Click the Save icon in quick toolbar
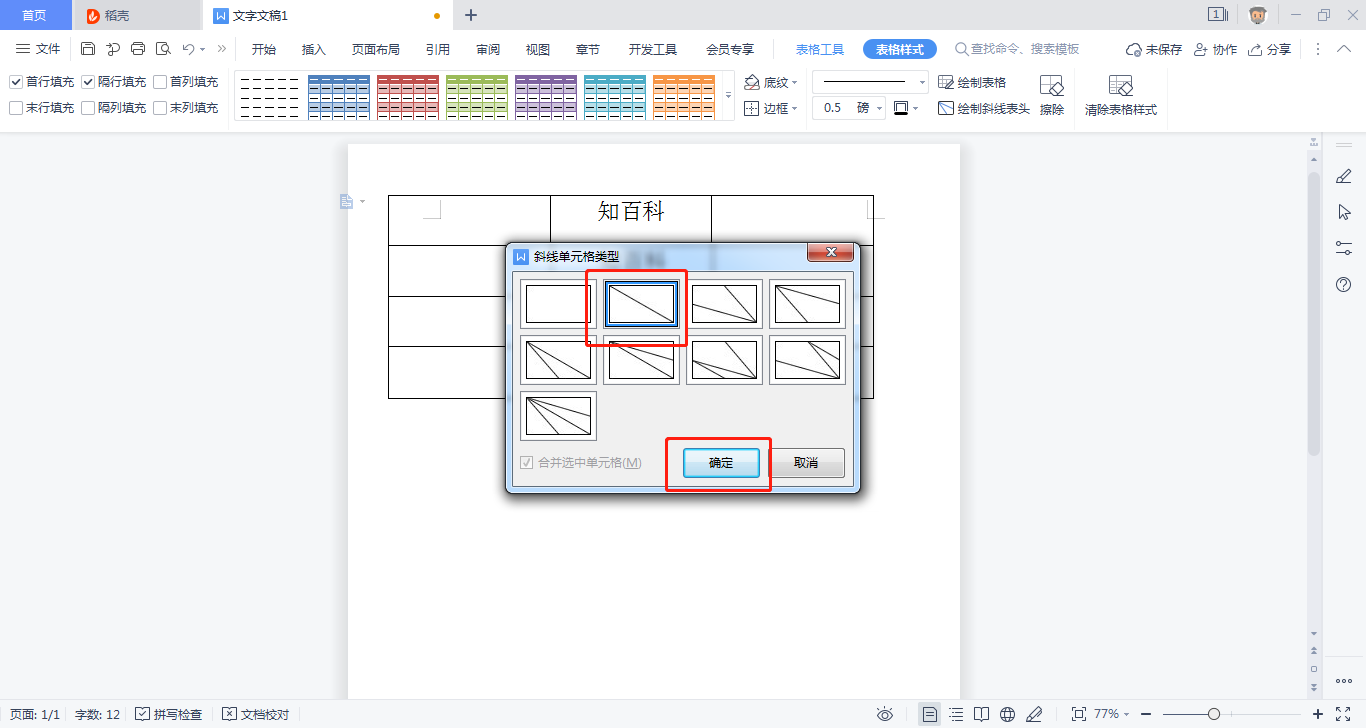Screen dimensions: 1366x728 point(88,49)
